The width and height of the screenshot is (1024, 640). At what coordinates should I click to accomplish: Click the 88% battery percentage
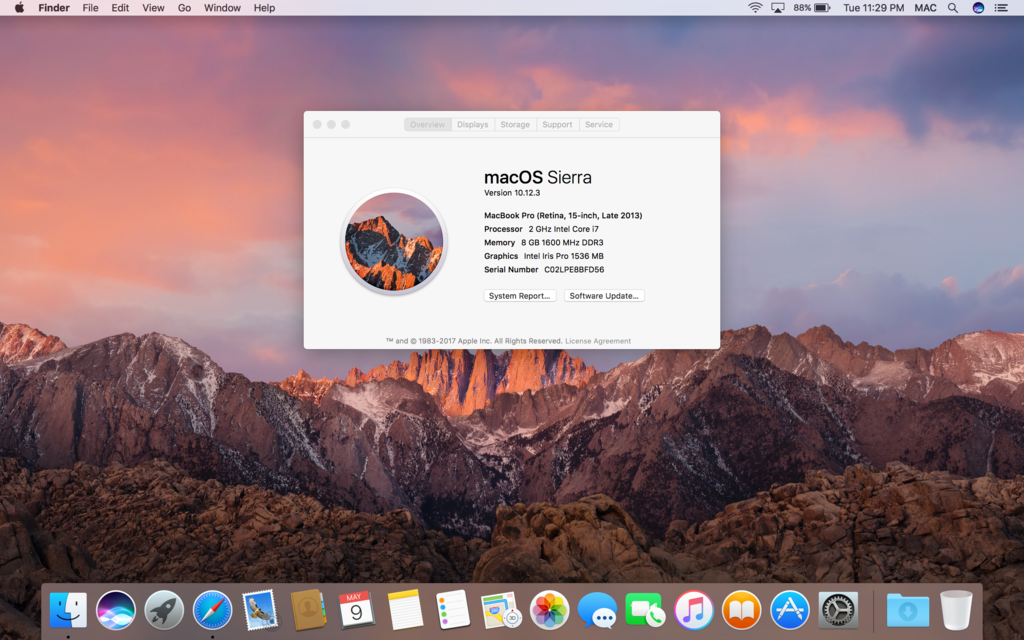(x=802, y=8)
